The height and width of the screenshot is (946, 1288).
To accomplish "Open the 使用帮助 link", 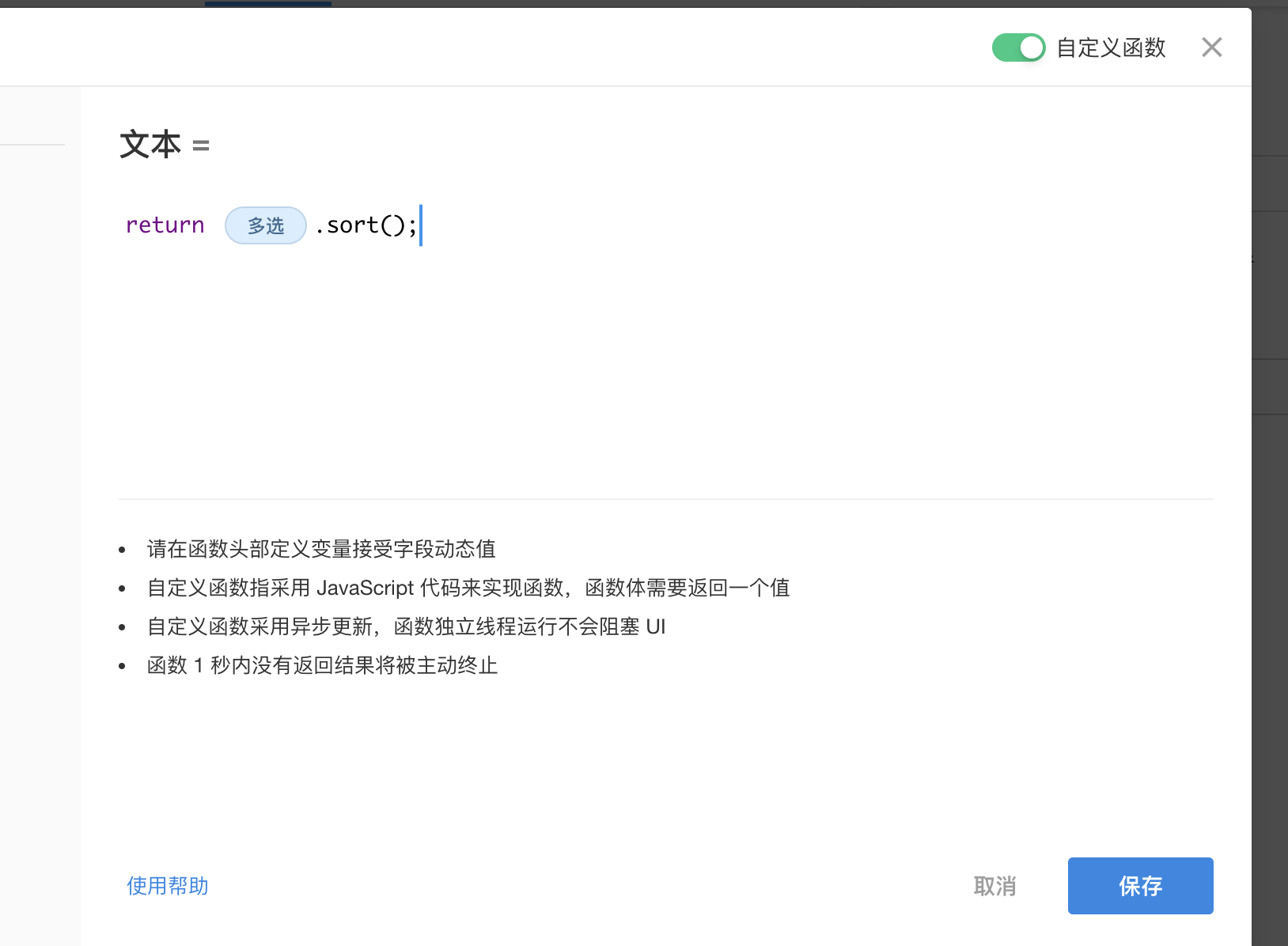I will point(168,886).
